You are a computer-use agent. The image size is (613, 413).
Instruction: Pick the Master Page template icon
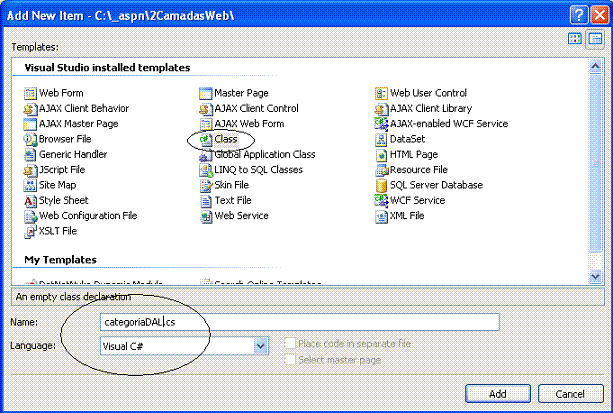pyautogui.click(x=206, y=93)
